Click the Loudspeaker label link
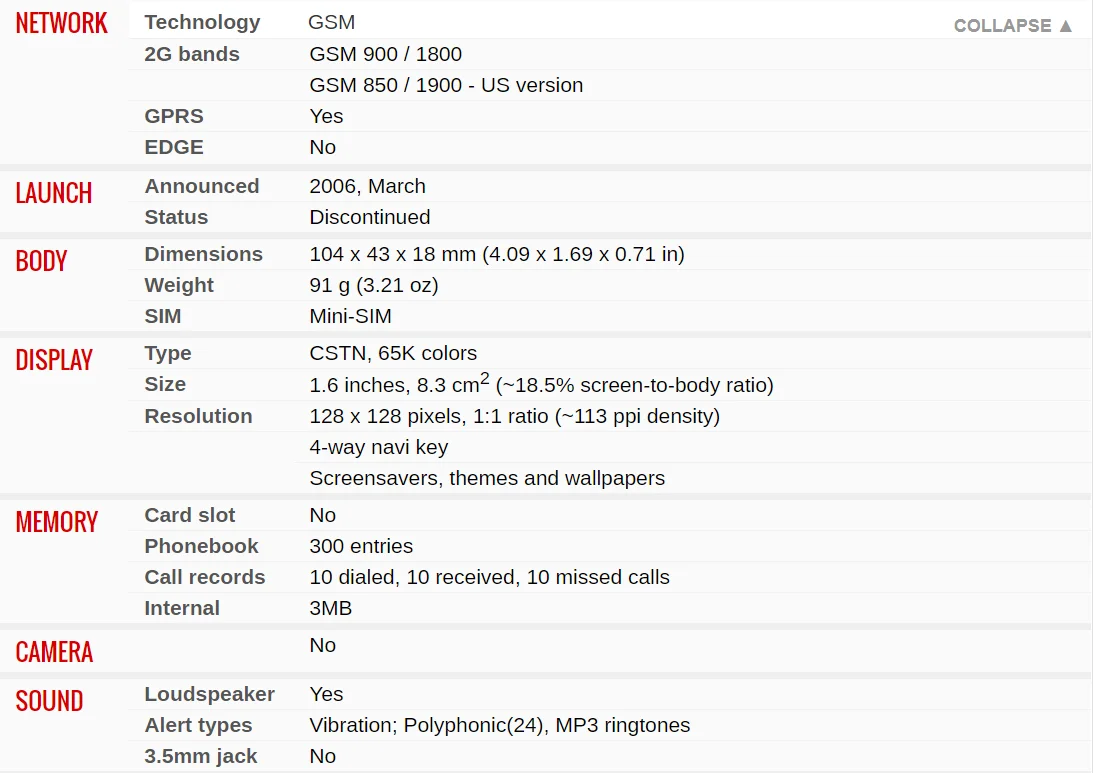Screen dimensions: 1093x773 (x=209, y=694)
